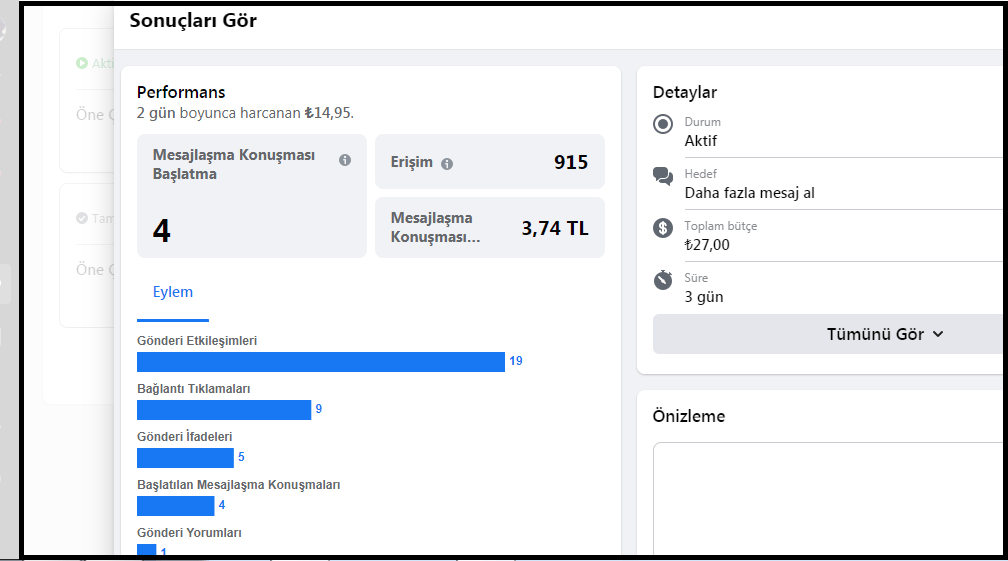Expand details with Tümünü Gör button

(x=829, y=334)
